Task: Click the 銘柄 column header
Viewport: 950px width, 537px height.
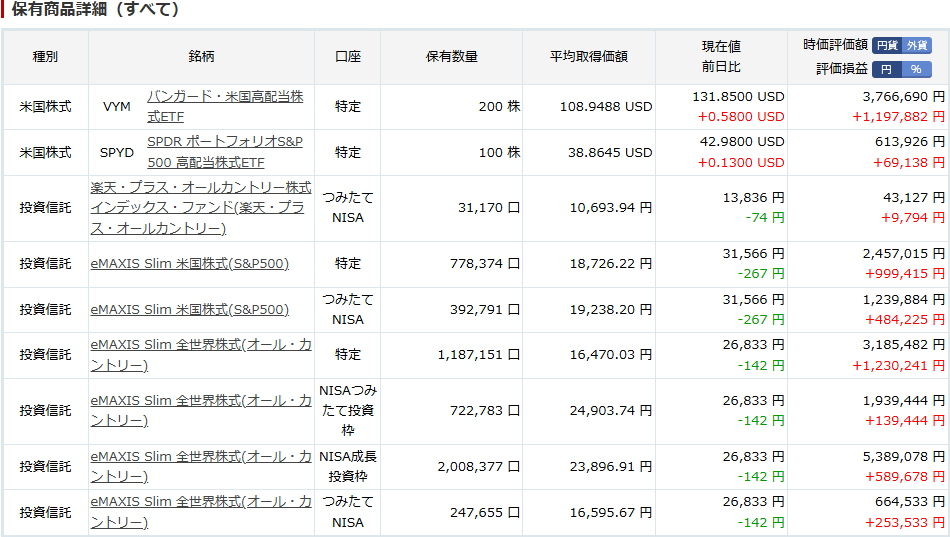Action: point(201,57)
